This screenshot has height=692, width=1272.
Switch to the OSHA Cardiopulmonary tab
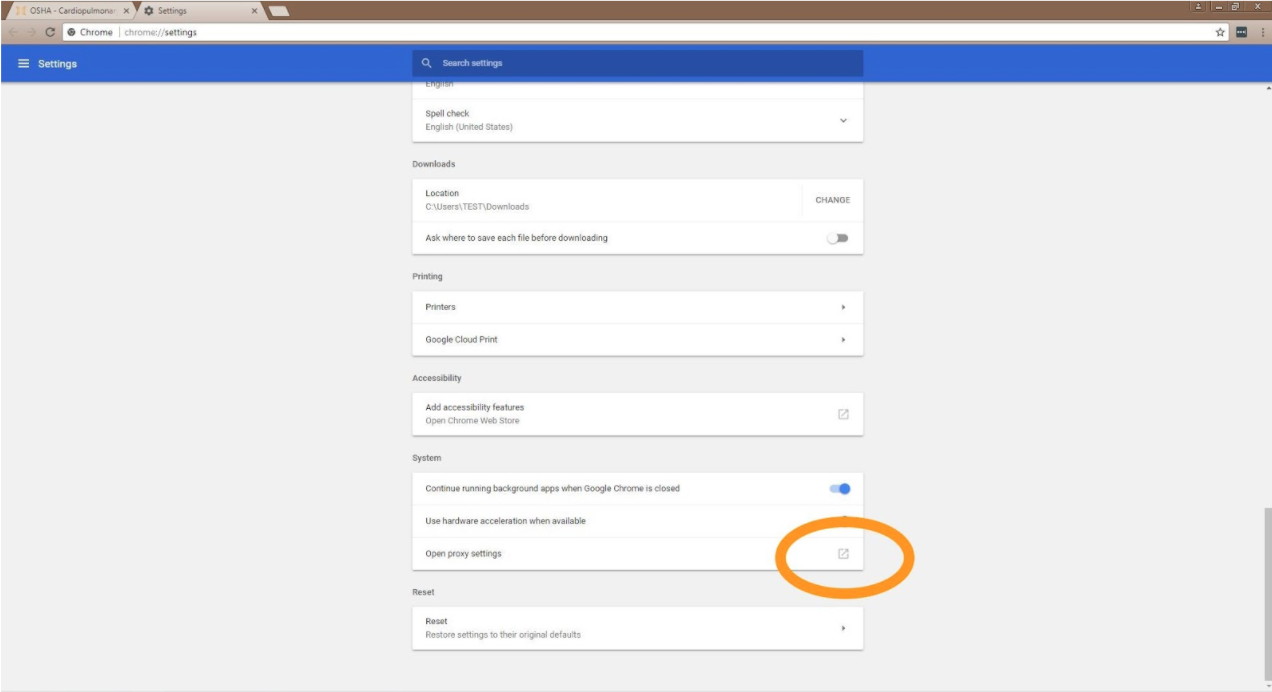[x=70, y=11]
